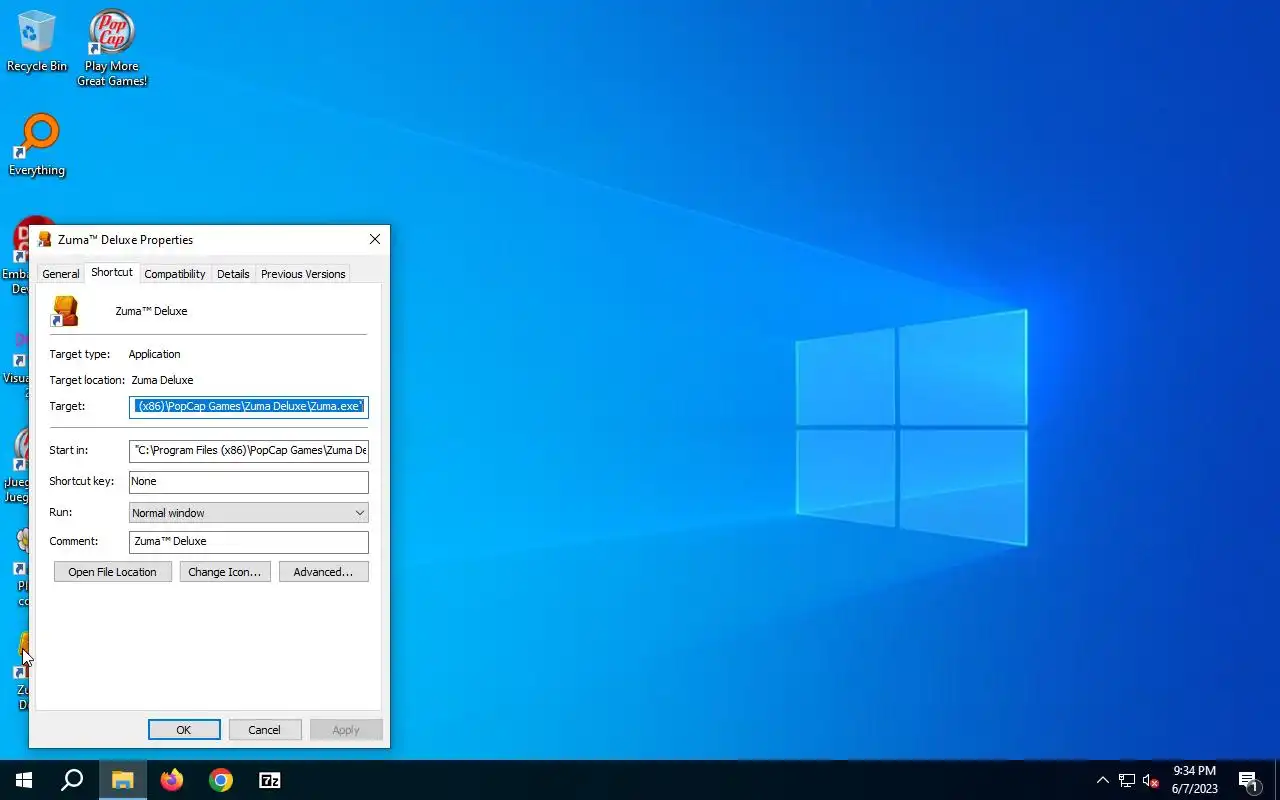1280x800 pixels.
Task: Open 7-Zip from the taskbar
Action: [270, 780]
